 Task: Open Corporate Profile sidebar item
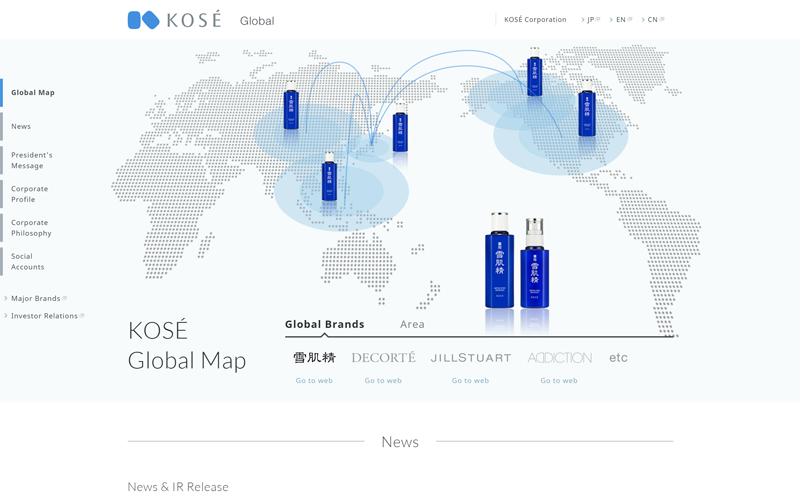coord(30,194)
